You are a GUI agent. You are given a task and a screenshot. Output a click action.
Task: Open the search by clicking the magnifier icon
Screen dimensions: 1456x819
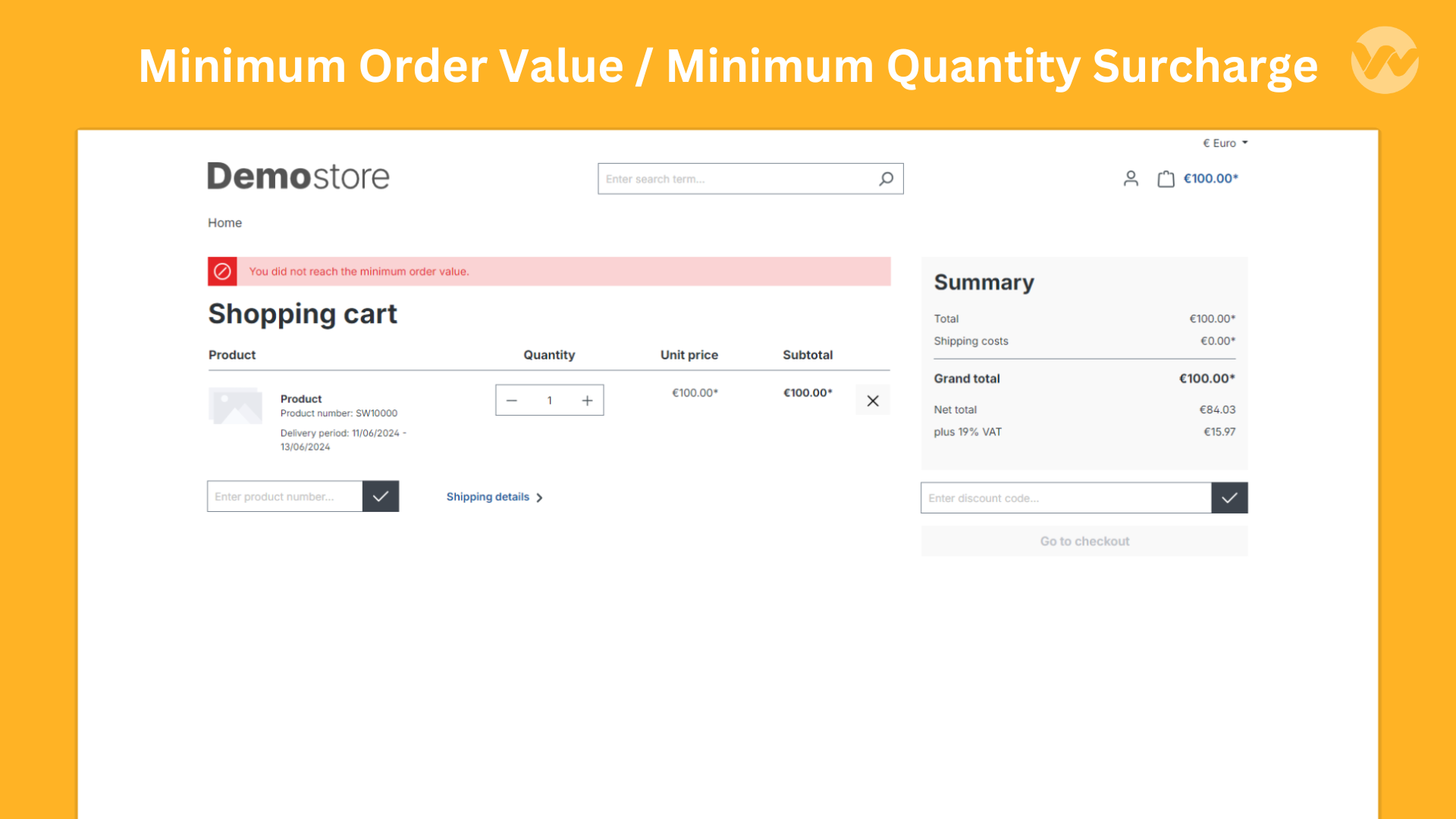click(x=886, y=178)
